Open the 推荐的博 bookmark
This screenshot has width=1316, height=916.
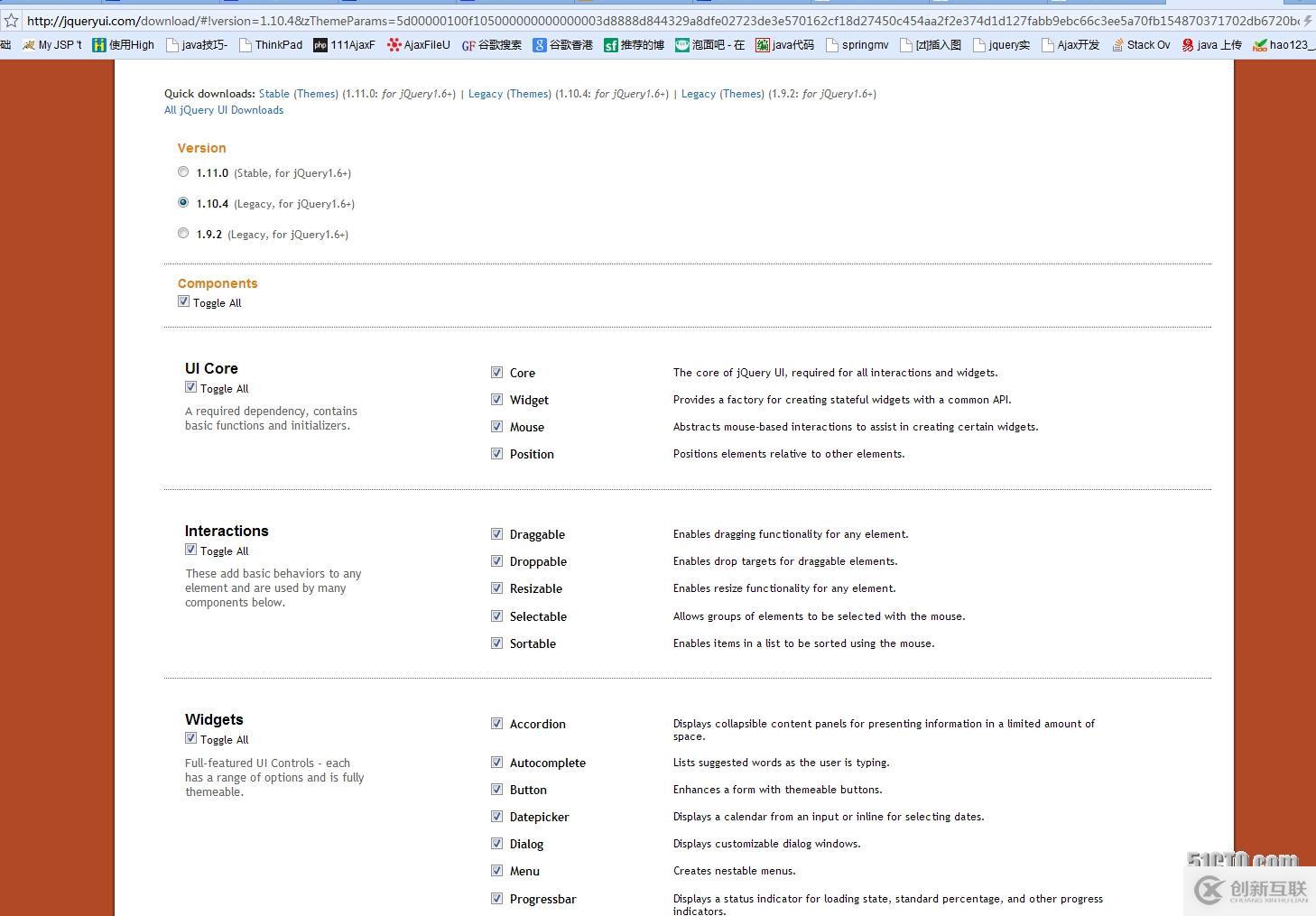(635, 45)
